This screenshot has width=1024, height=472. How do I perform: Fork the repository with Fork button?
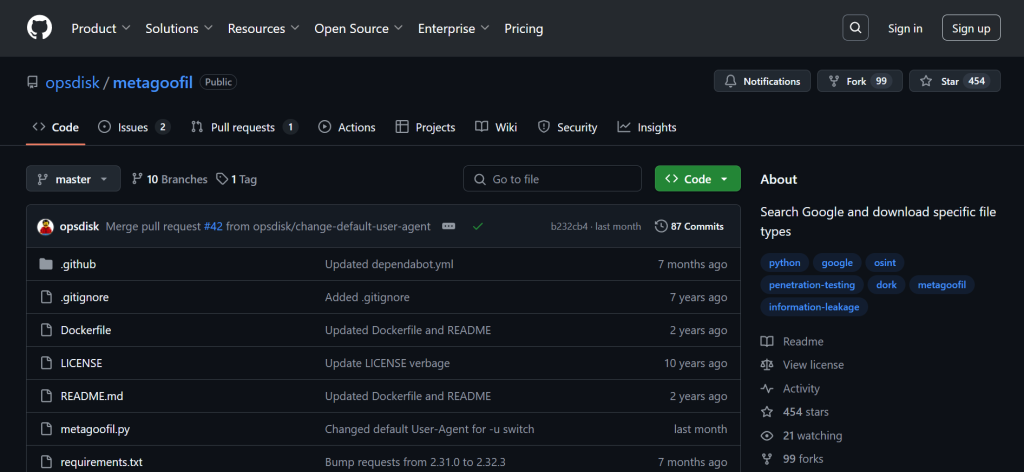coord(859,82)
